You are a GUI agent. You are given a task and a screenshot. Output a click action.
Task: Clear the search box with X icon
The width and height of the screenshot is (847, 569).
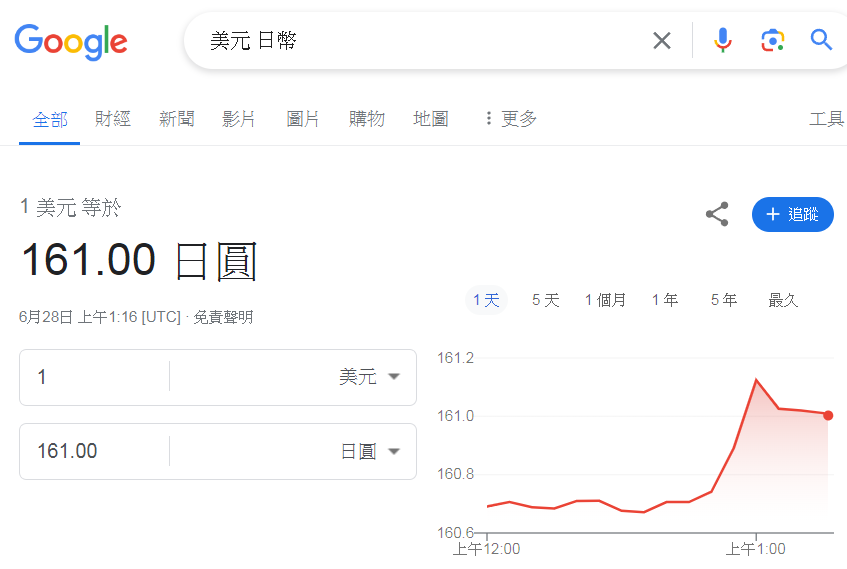point(662,40)
